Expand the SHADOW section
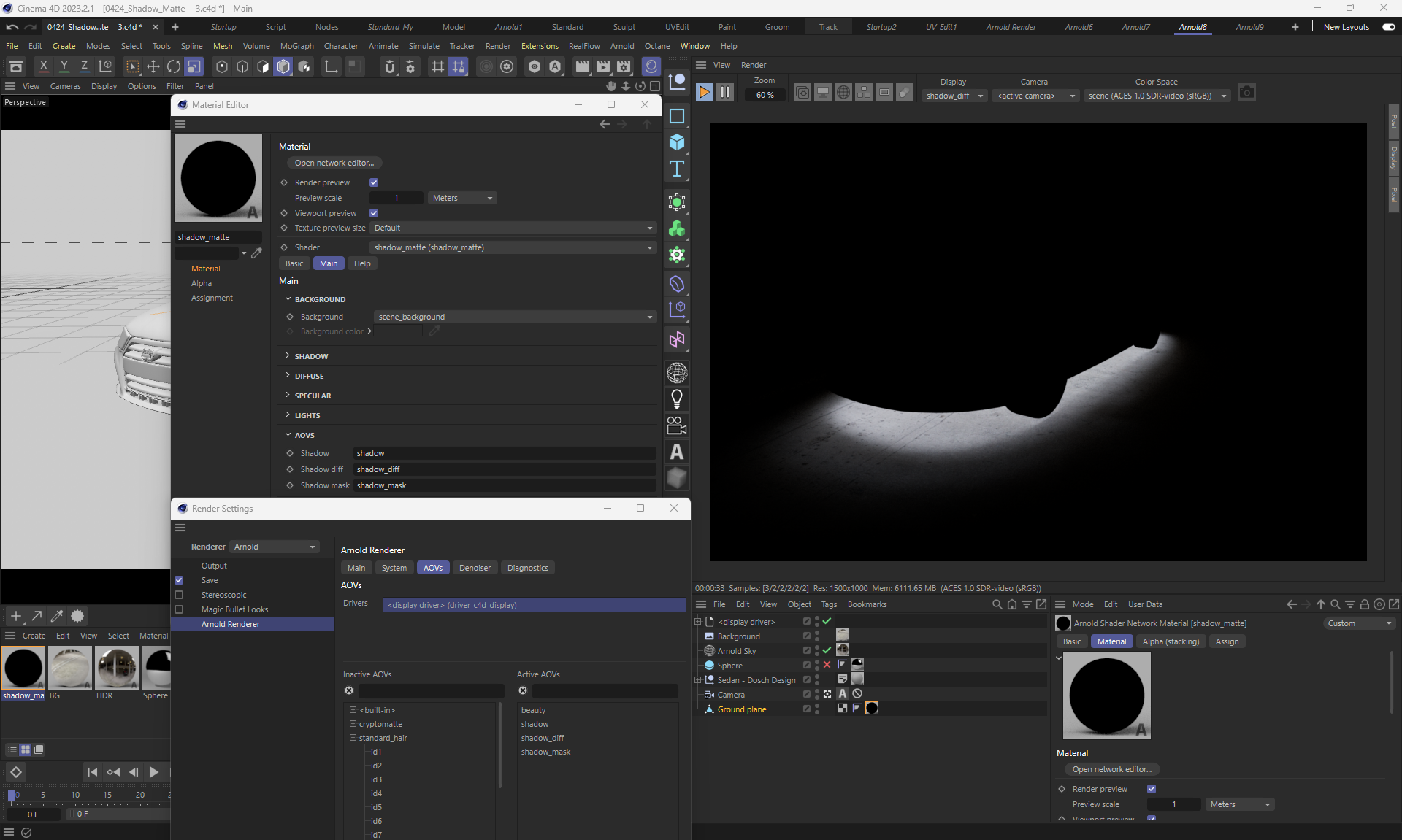This screenshot has height=840, width=1402. click(x=311, y=356)
